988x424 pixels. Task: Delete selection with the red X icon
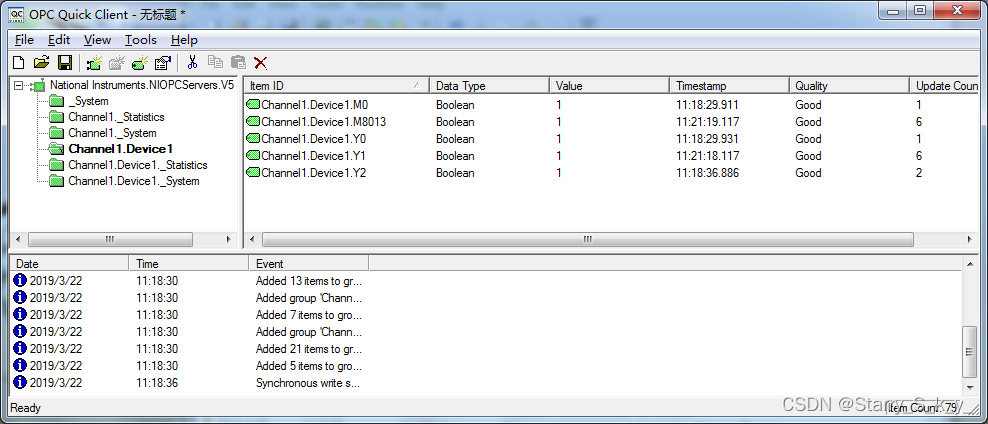260,62
